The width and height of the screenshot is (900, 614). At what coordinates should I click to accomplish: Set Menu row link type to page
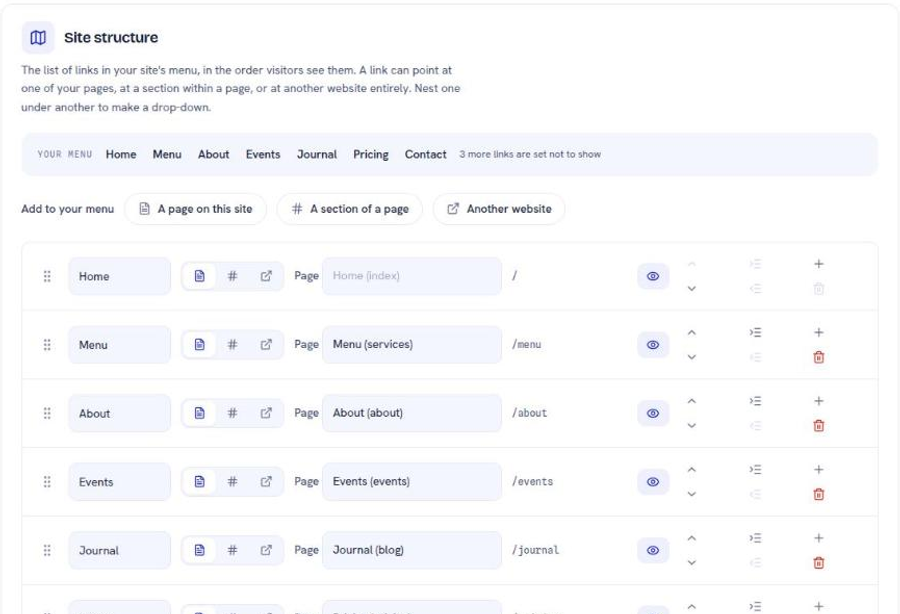[x=199, y=344]
